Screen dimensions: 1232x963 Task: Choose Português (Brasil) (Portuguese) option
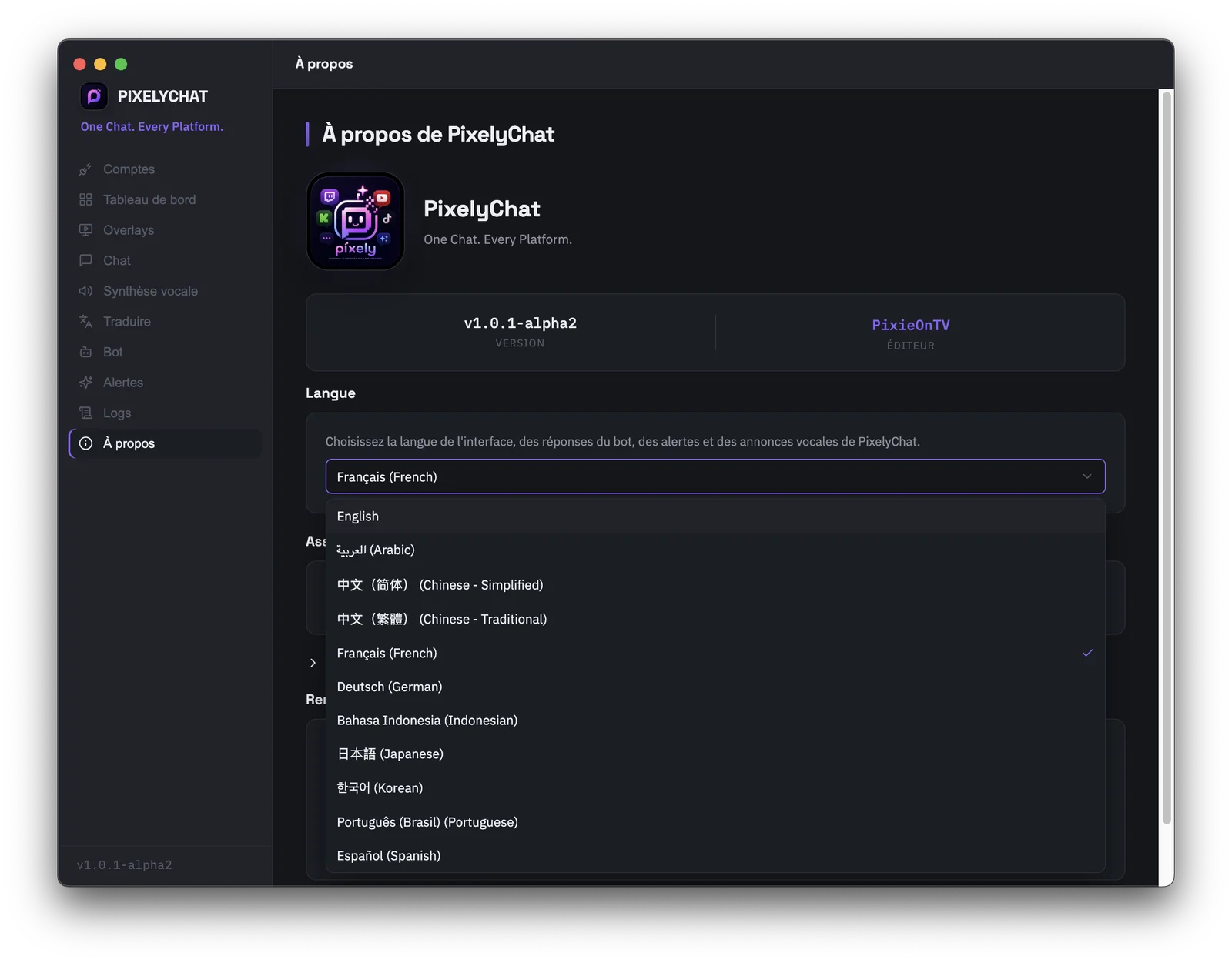715,822
